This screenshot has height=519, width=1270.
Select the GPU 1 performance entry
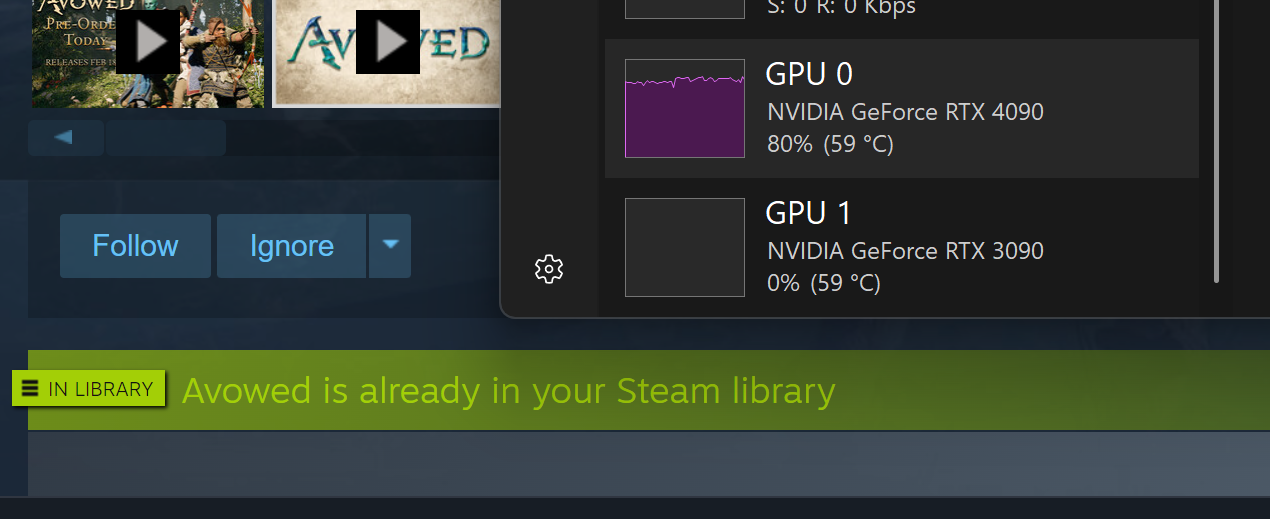point(902,248)
